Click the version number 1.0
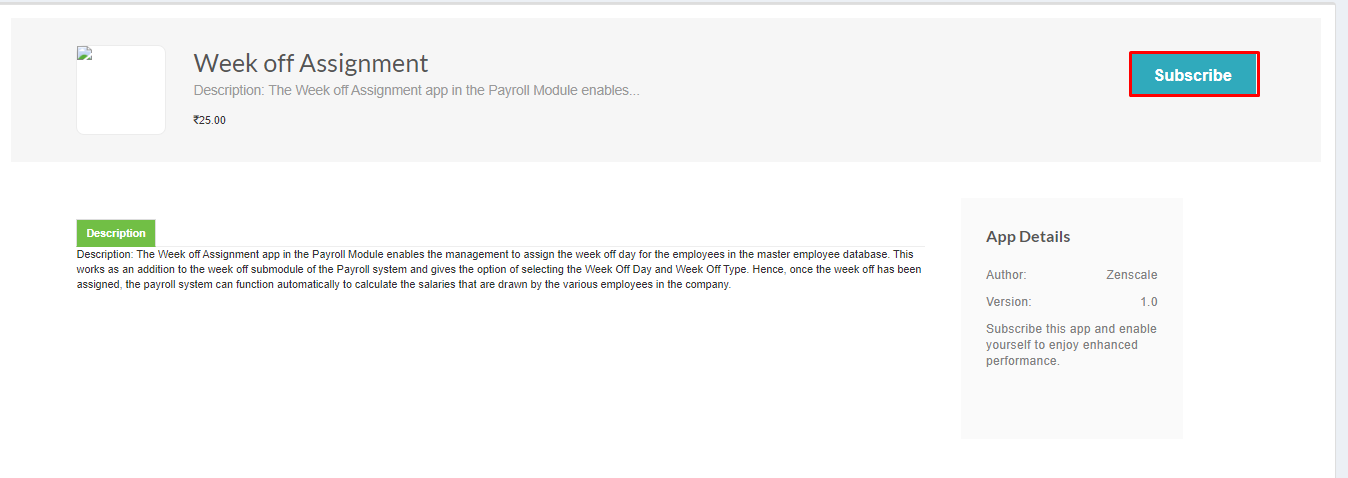This screenshot has height=478, width=1348. click(1149, 301)
